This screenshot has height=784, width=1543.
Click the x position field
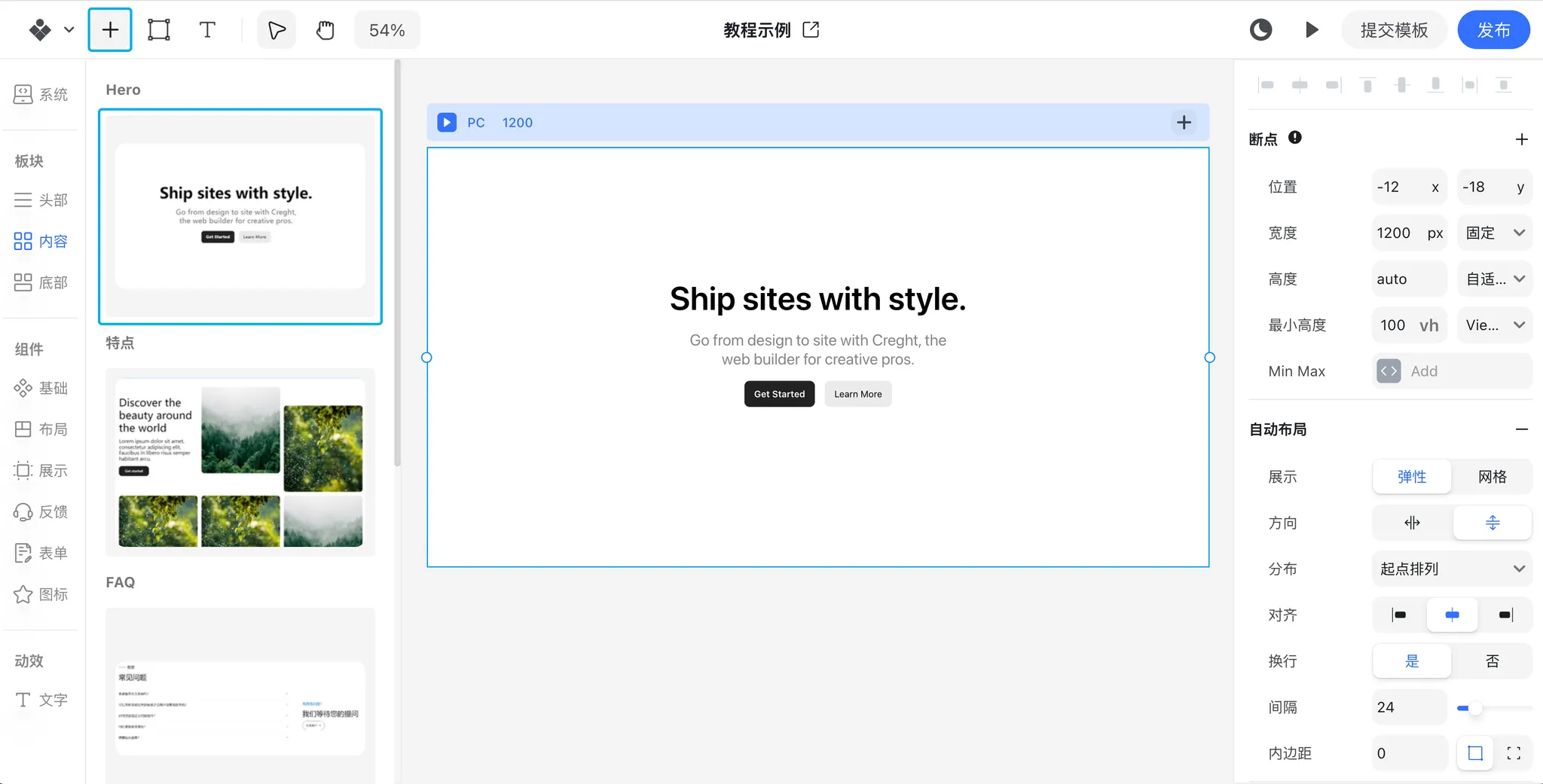click(x=1409, y=187)
